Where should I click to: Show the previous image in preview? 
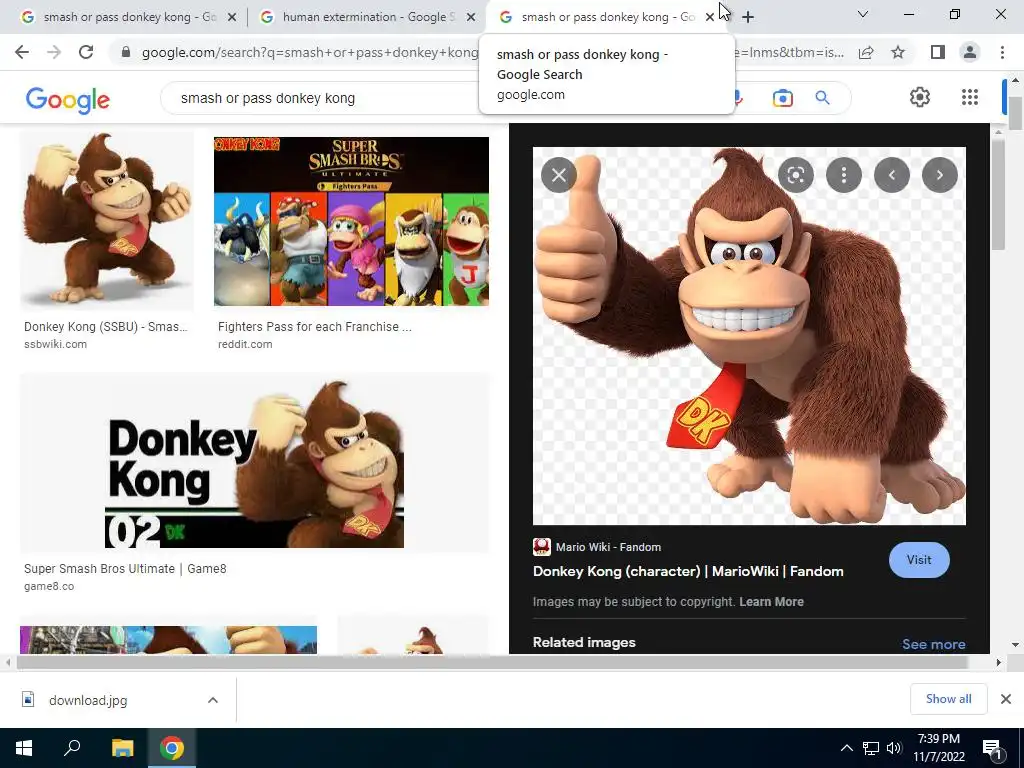tap(892, 175)
